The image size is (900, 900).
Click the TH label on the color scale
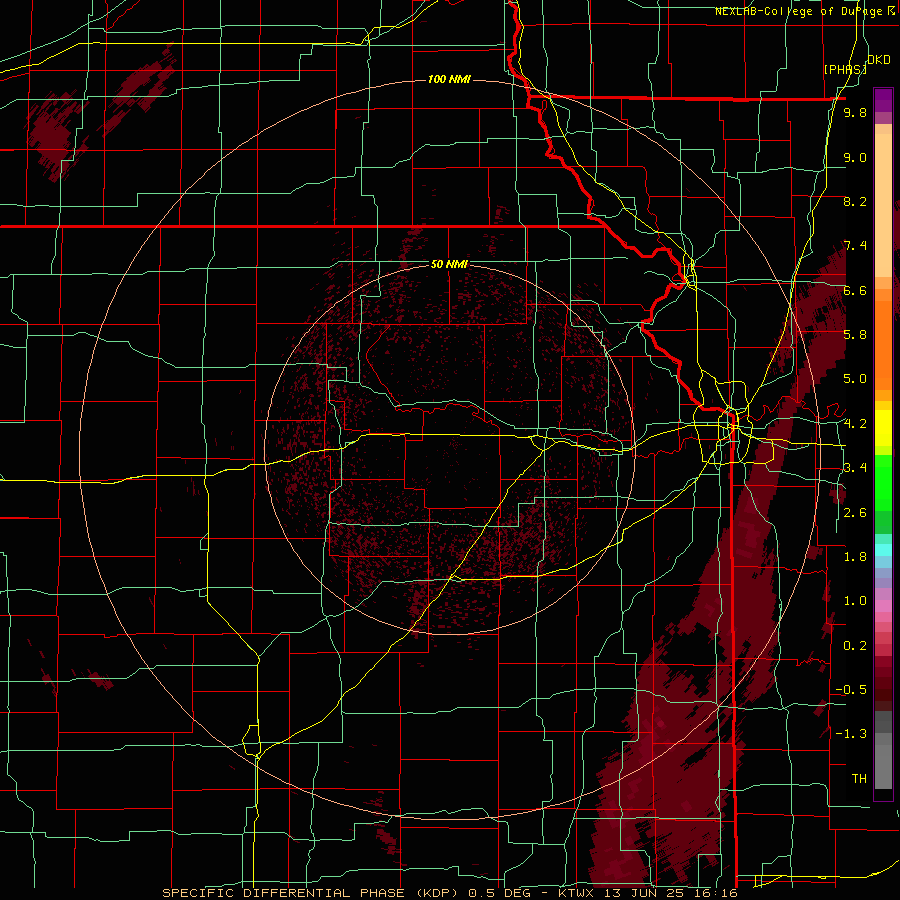pos(859,779)
